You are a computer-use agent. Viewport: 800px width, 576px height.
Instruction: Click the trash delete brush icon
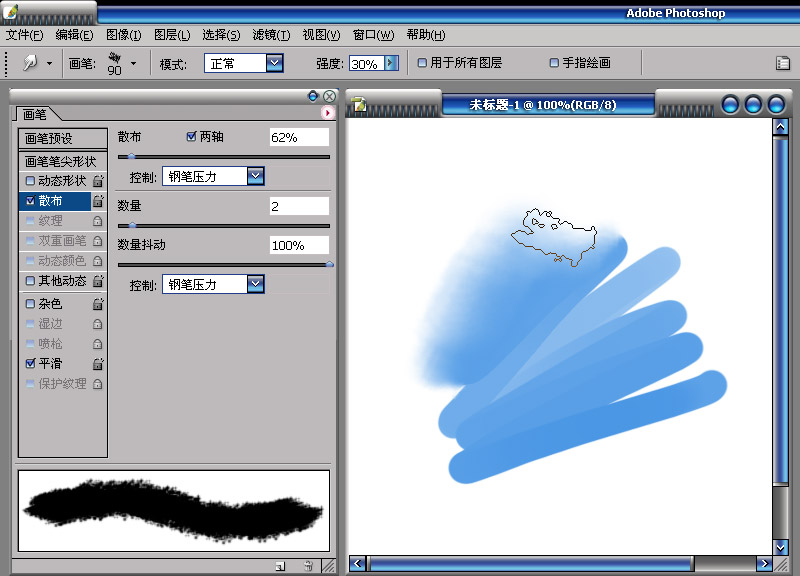coord(308,566)
